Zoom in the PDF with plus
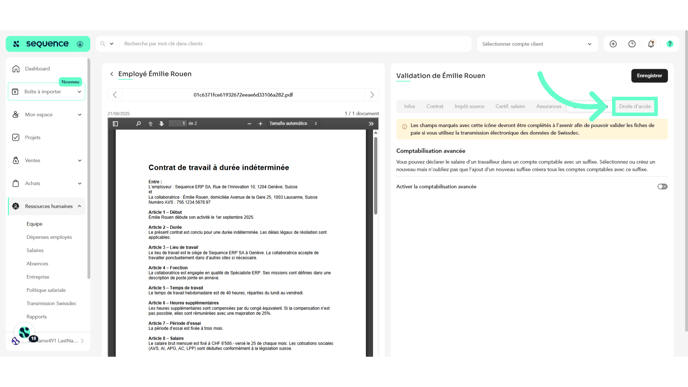688x387 pixels. point(260,124)
